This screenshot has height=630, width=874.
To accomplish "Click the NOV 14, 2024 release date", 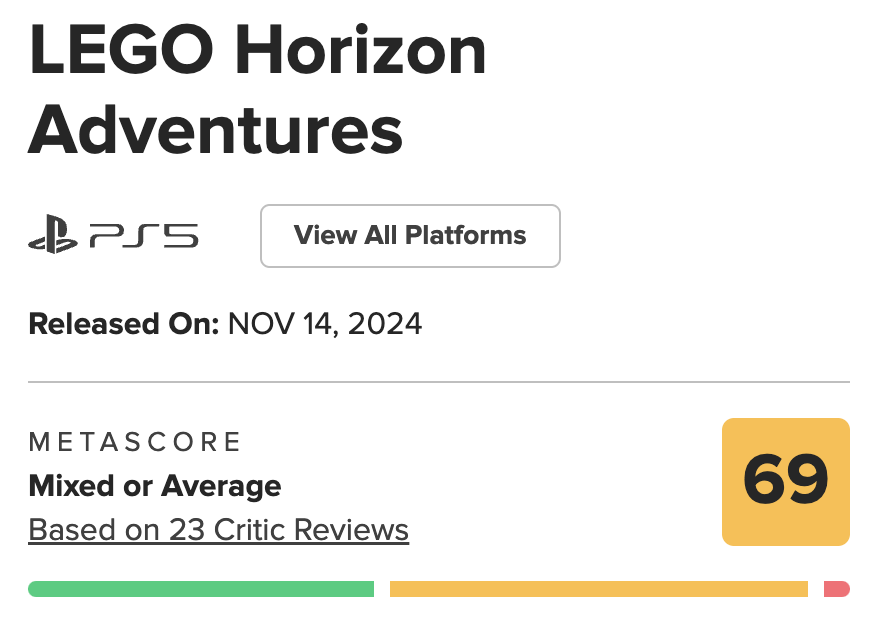I will pyautogui.click(x=325, y=324).
